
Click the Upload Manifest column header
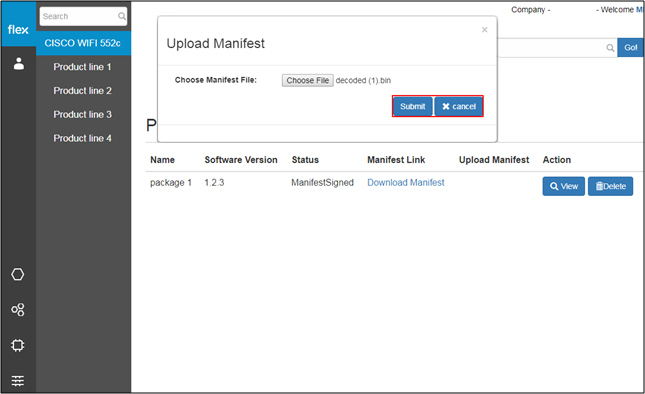(x=494, y=160)
